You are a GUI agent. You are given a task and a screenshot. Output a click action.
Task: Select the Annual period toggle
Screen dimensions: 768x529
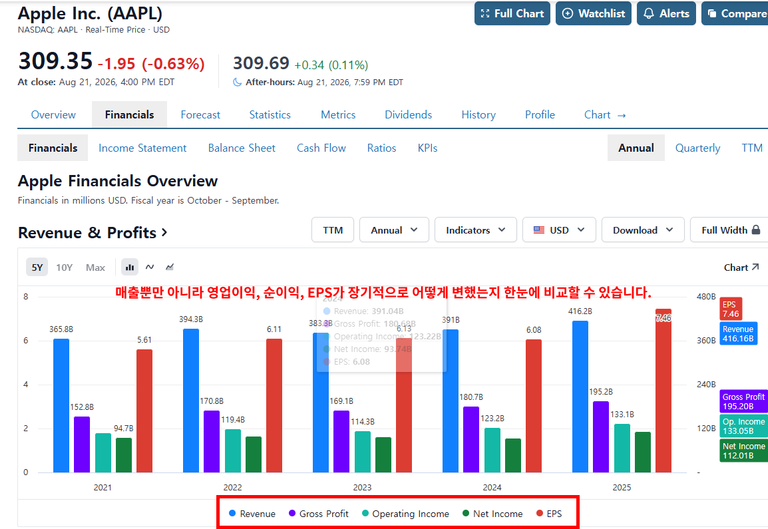(636, 148)
